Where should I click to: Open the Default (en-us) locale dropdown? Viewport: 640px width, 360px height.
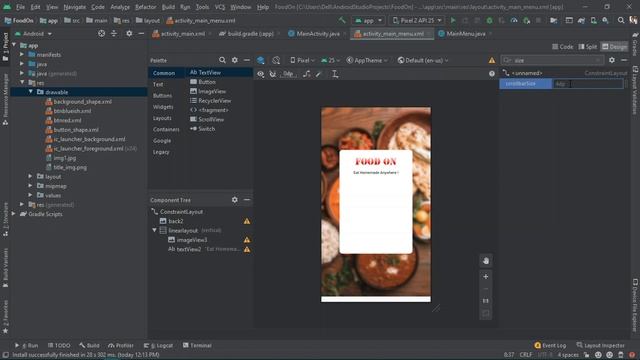click(x=423, y=60)
